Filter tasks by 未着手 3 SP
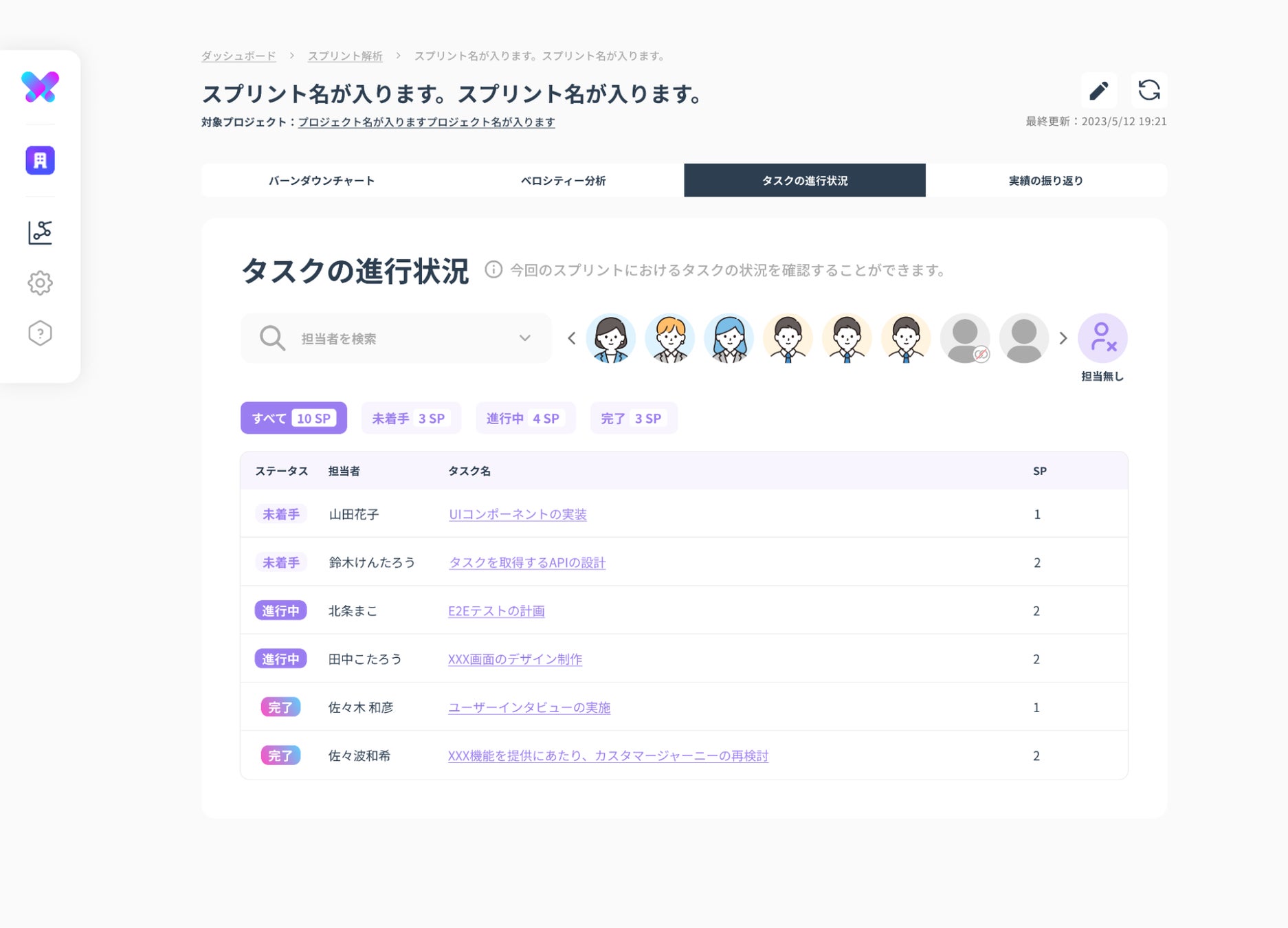Image resolution: width=1288 pixels, height=928 pixels. [411, 418]
